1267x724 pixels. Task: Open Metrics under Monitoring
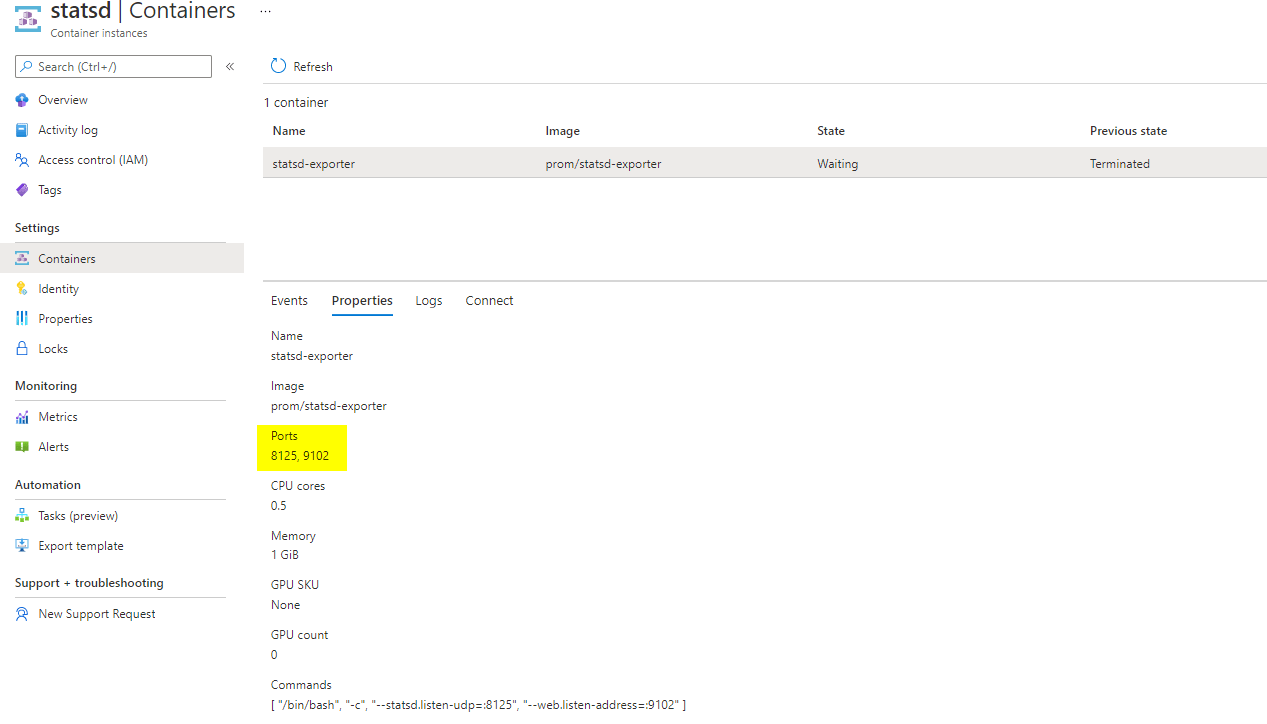click(x=57, y=416)
